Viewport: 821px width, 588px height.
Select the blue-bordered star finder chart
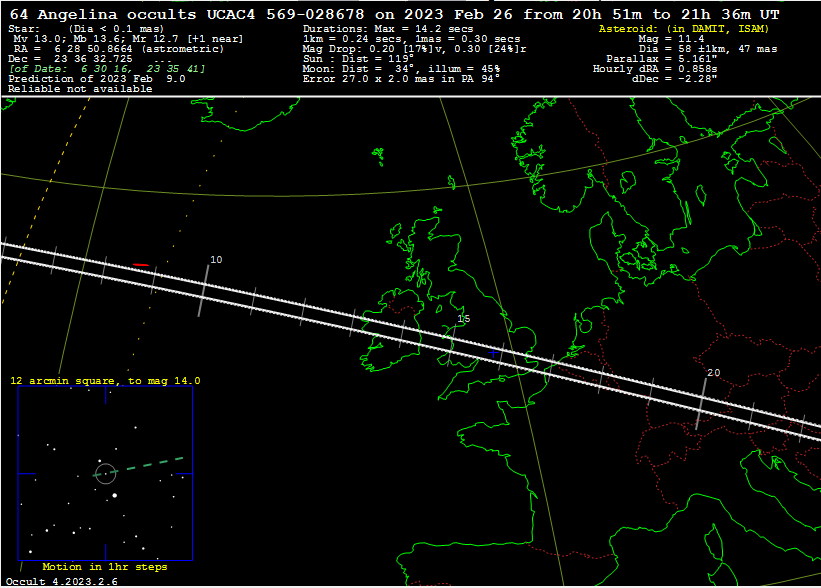pos(105,474)
